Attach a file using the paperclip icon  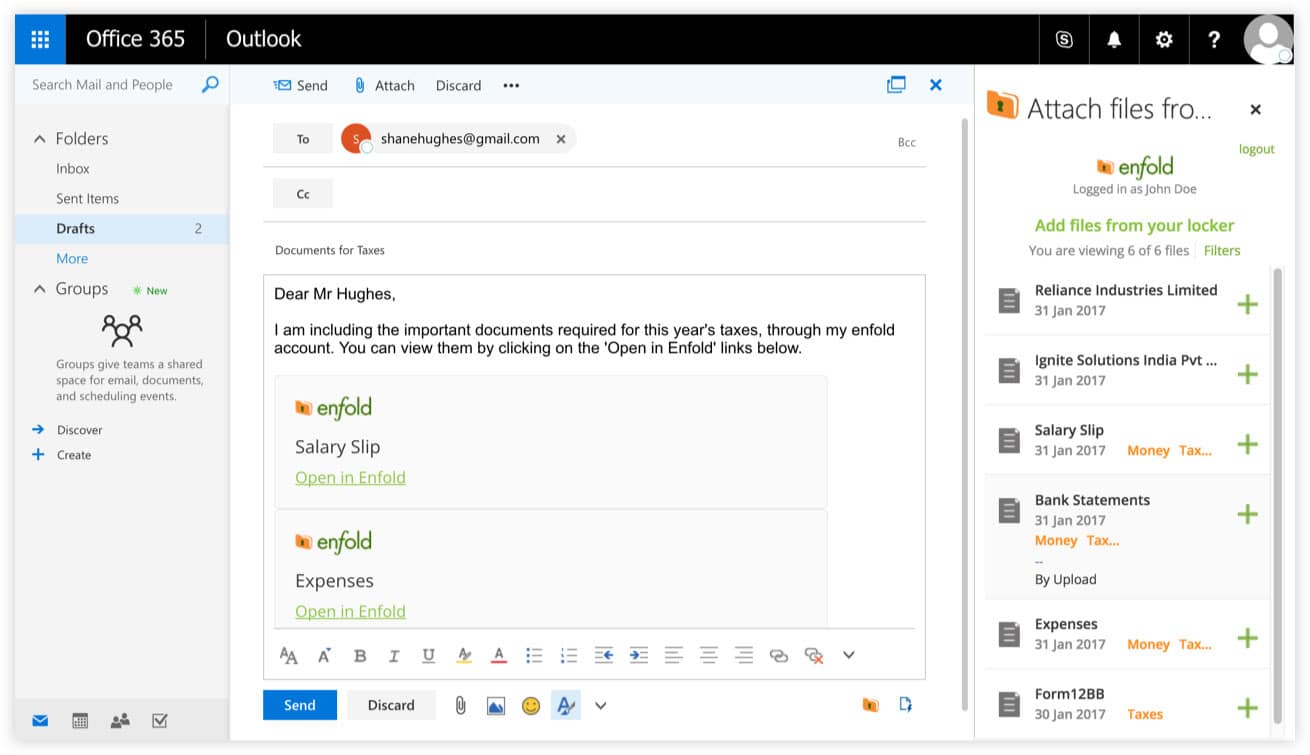pos(460,705)
